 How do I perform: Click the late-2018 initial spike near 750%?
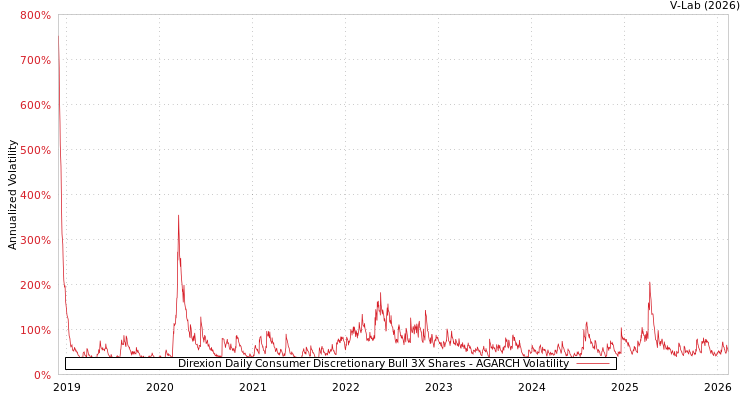click(x=59, y=37)
